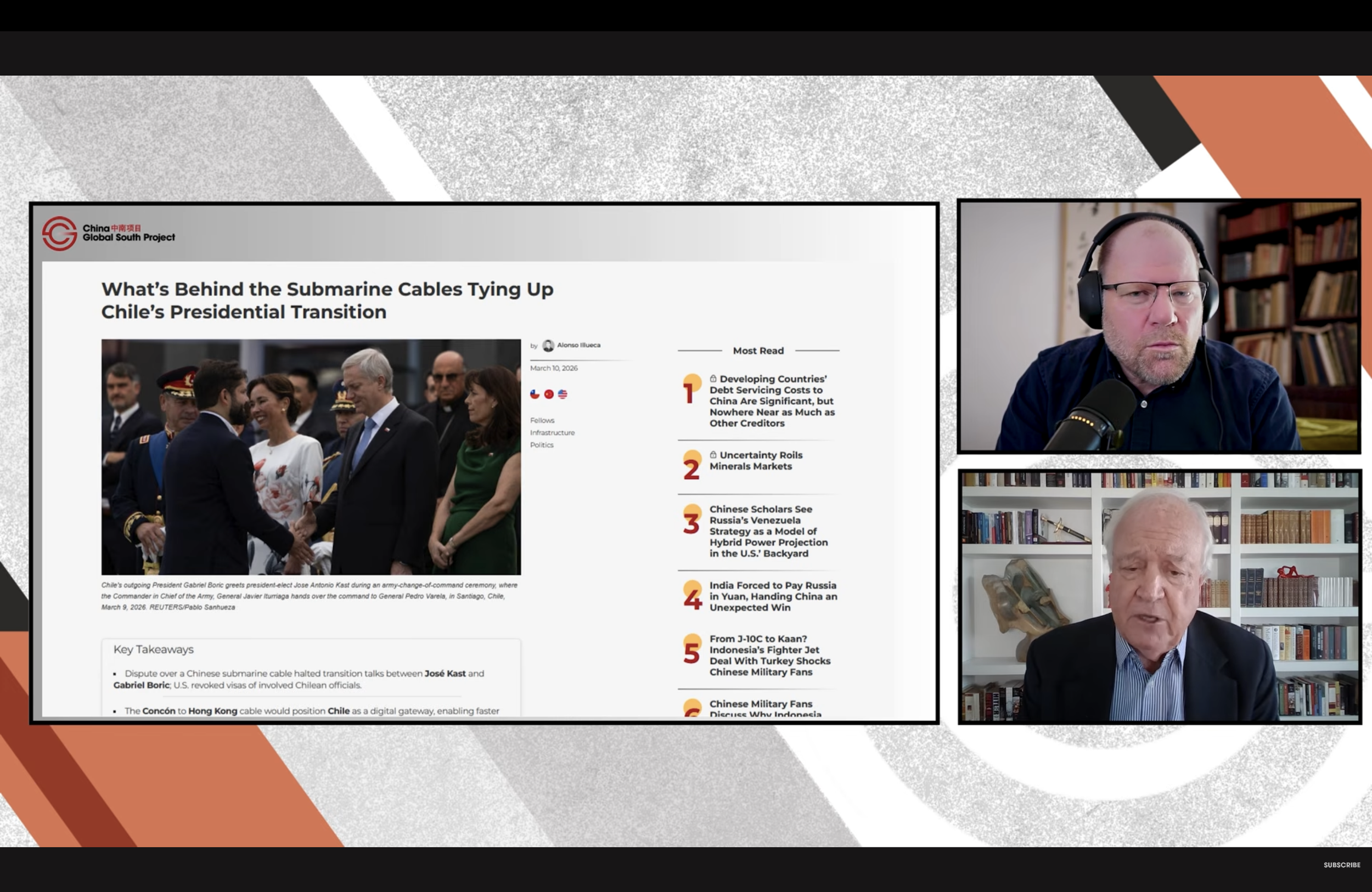Click the United States flag icon
The image size is (1372, 892).
[563, 394]
